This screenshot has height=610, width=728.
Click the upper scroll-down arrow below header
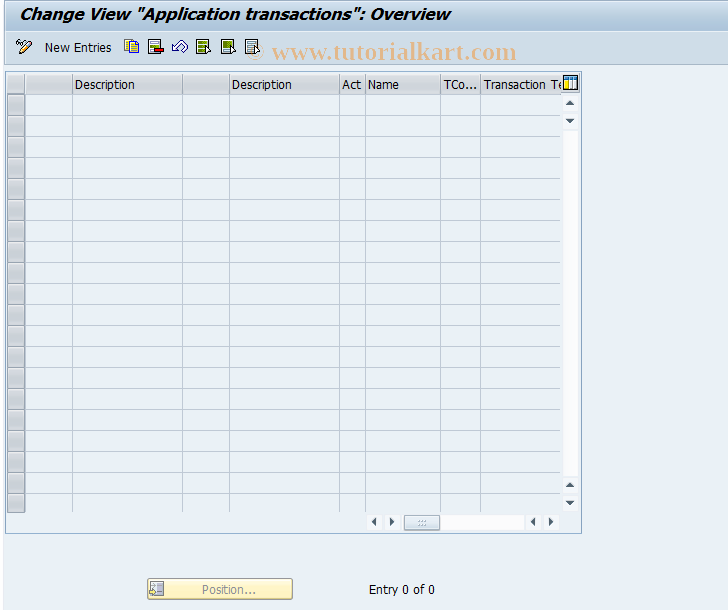pyautogui.click(x=570, y=121)
